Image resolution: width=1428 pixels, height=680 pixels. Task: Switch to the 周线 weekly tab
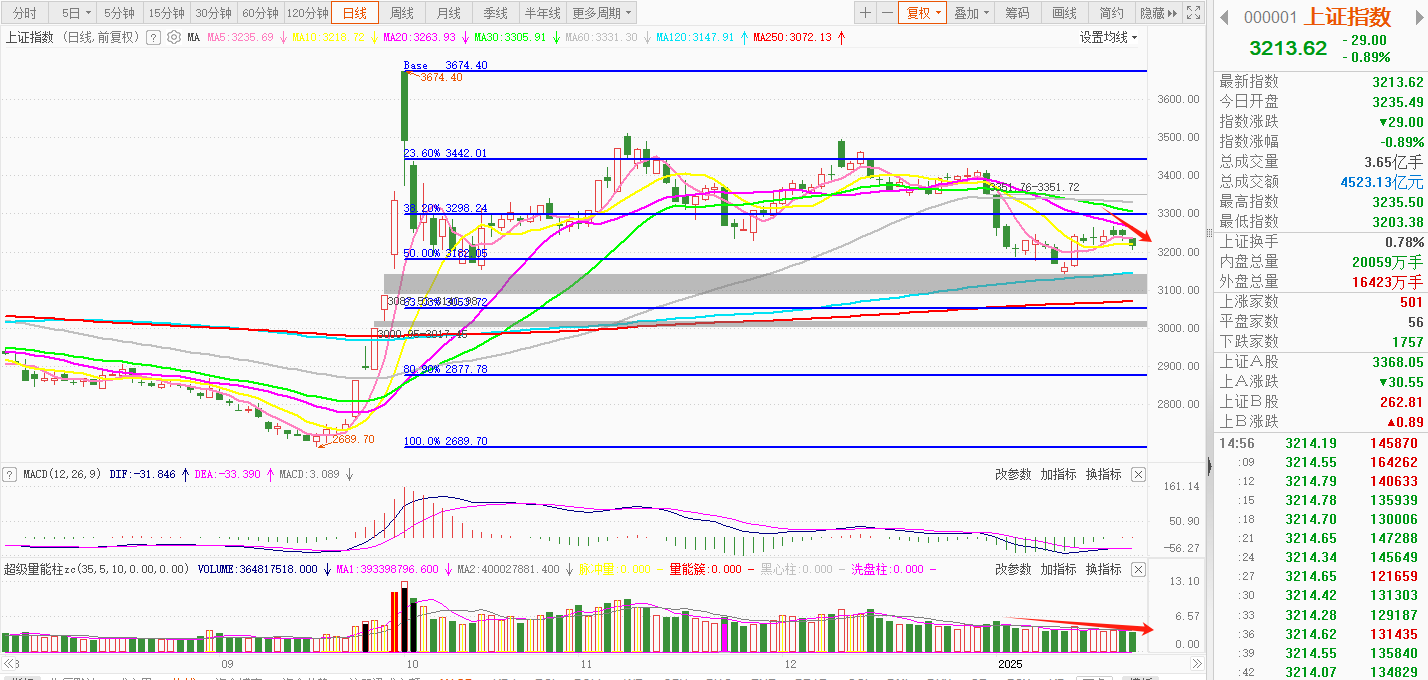pyautogui.click(x=402, y=13)
